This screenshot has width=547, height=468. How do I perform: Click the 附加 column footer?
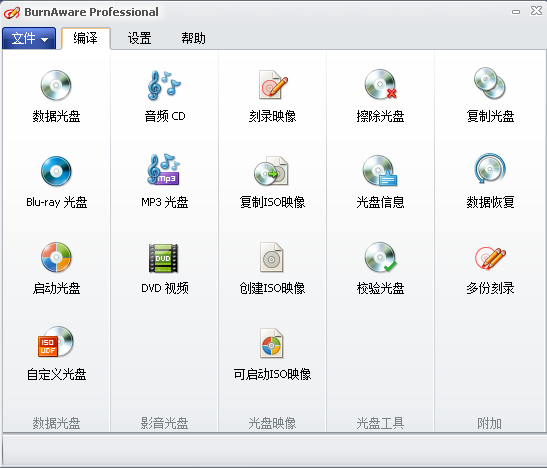[x=489, y=423]
